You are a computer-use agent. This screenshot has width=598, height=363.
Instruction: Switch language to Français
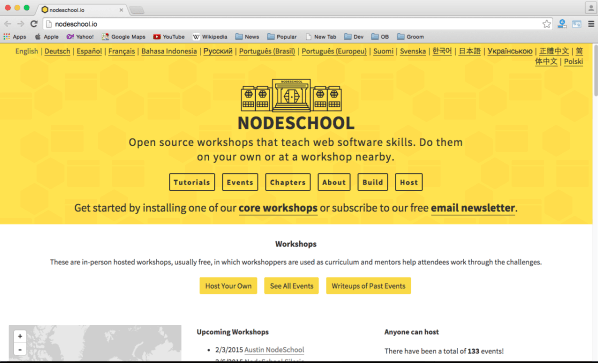click(122, 51)
